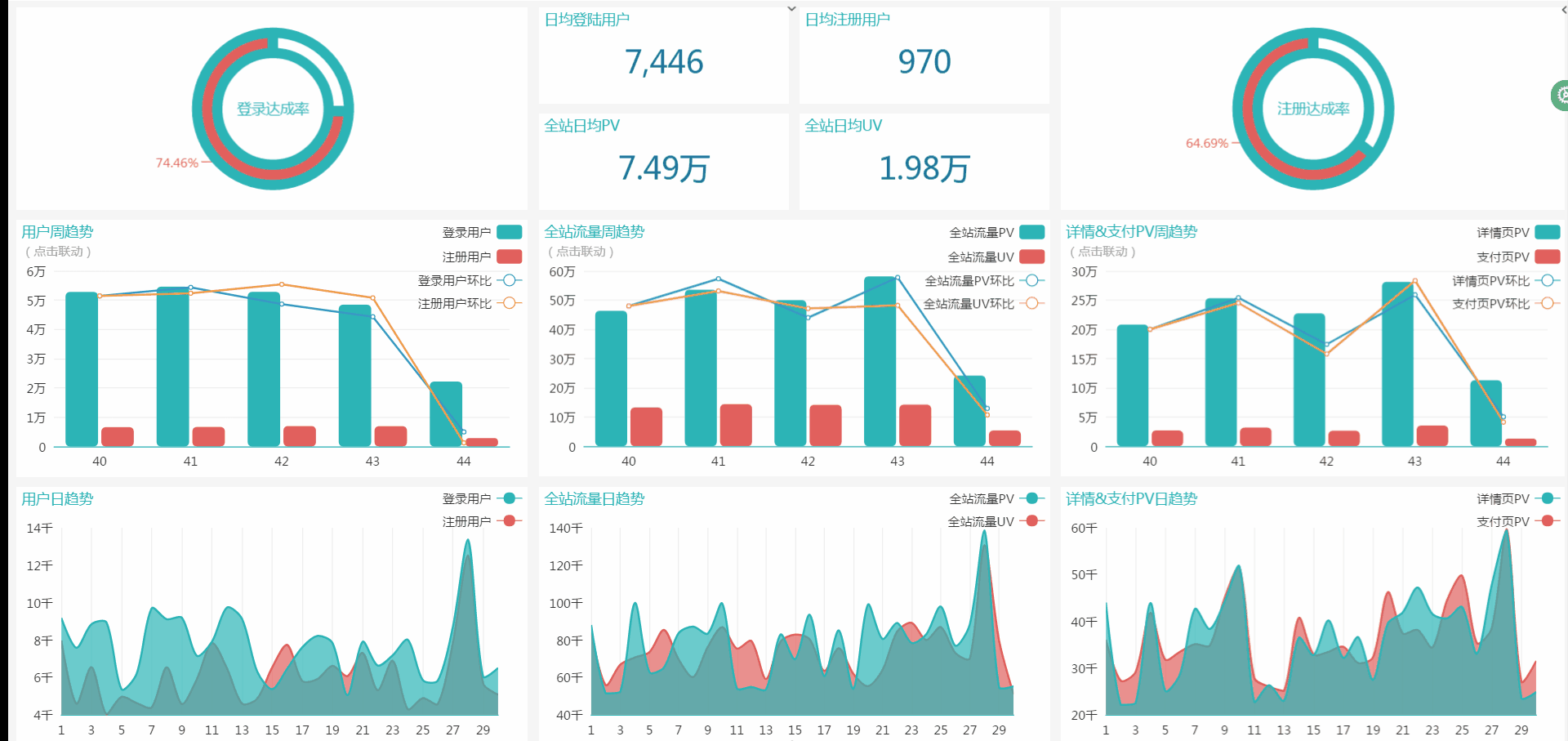Select week 44 teal bar in 详情&支付PV周趋势
The width and height of the screenshot is (1568, 741).
coord(1486,413)
